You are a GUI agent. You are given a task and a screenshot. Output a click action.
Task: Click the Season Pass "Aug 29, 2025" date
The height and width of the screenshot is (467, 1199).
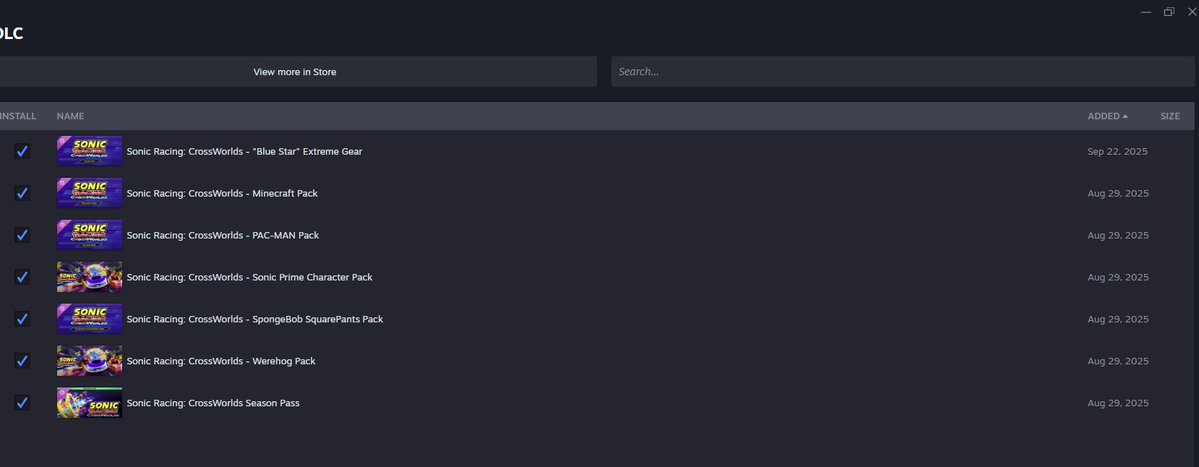(x=1118, y=403)
